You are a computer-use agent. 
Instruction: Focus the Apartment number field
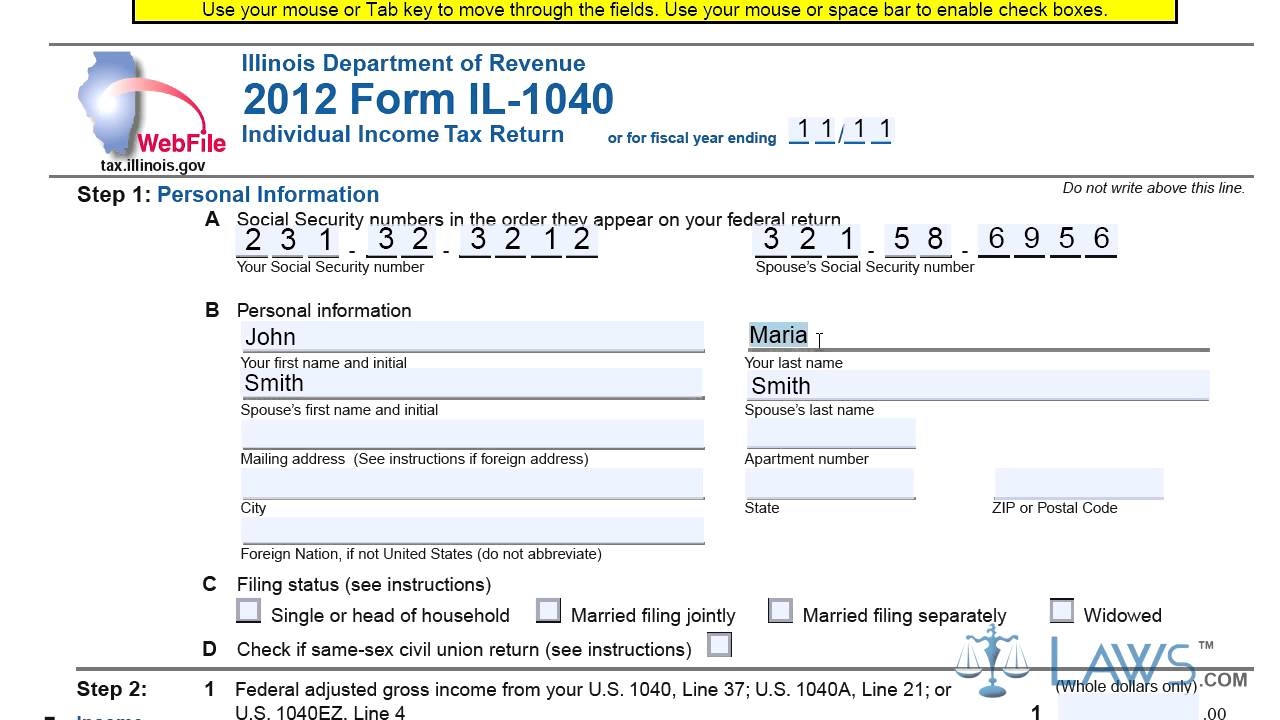click(x=830, y=434)
